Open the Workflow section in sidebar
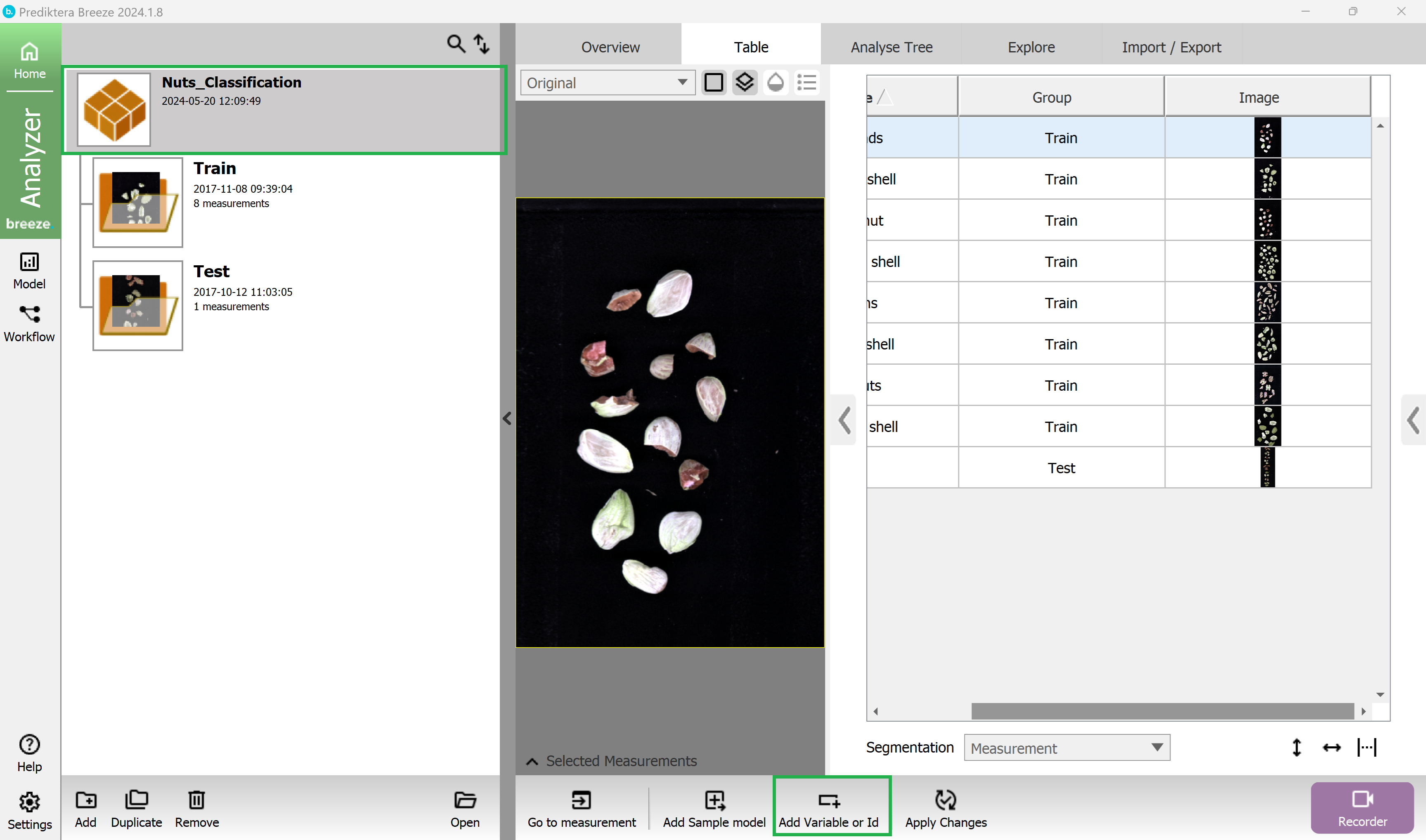Viewport: 1426px width, 840px height. 29,323
